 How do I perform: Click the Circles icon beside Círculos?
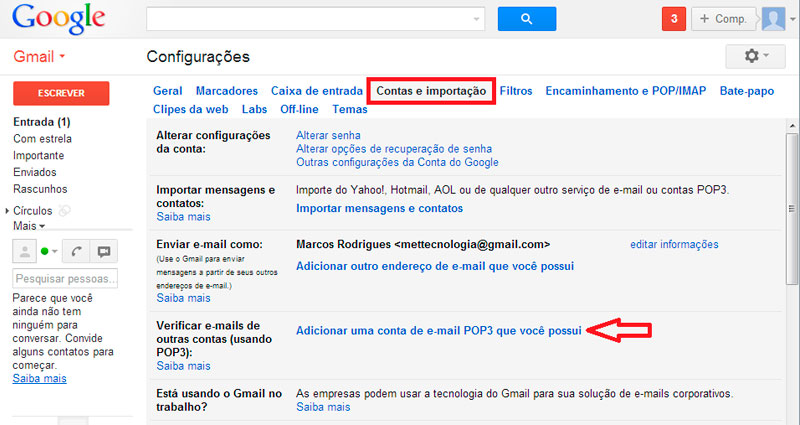(x=64, y=210)
